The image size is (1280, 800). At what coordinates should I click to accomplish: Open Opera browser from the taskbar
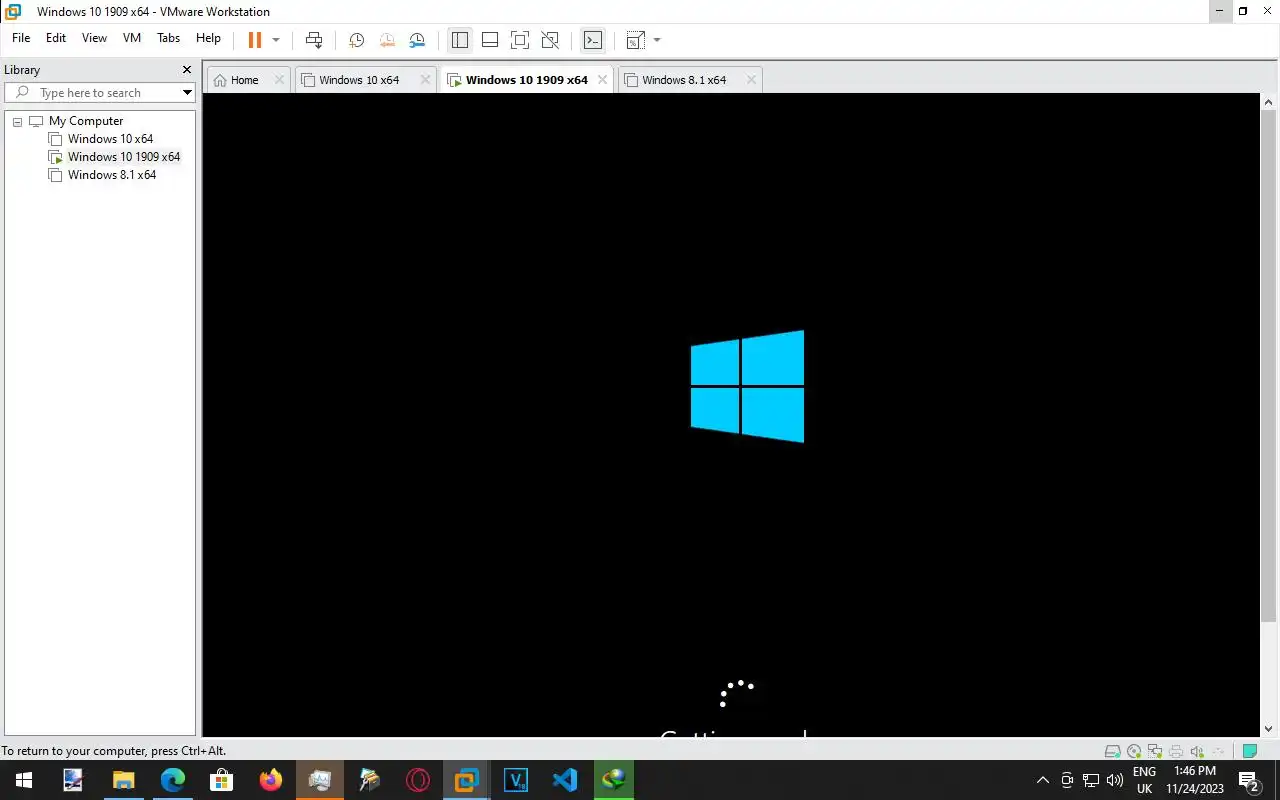(x=418, y=780)
